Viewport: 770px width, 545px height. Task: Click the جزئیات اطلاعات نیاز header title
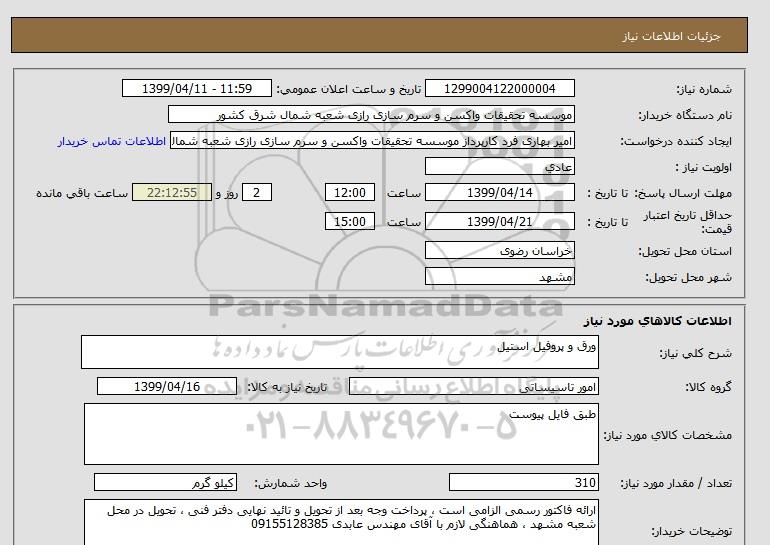(x=671, y=36)
